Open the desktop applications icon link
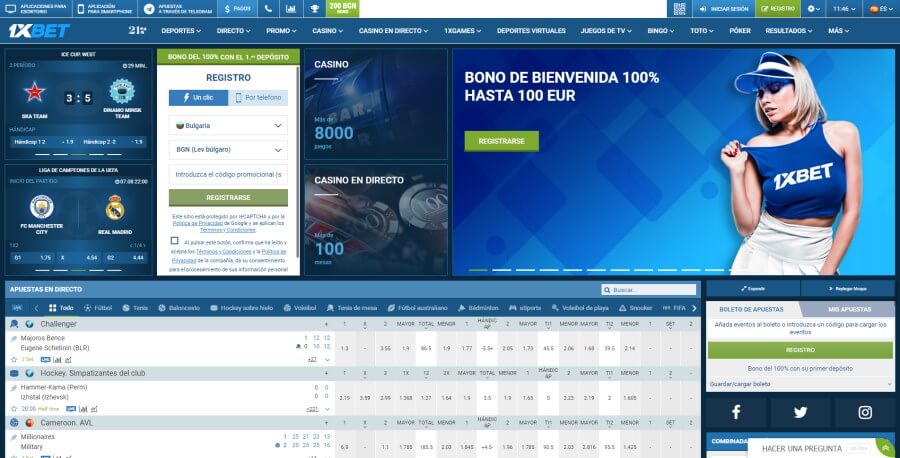Image resolution: width=900 pixels, height=458 pixels. coord(37,9)
